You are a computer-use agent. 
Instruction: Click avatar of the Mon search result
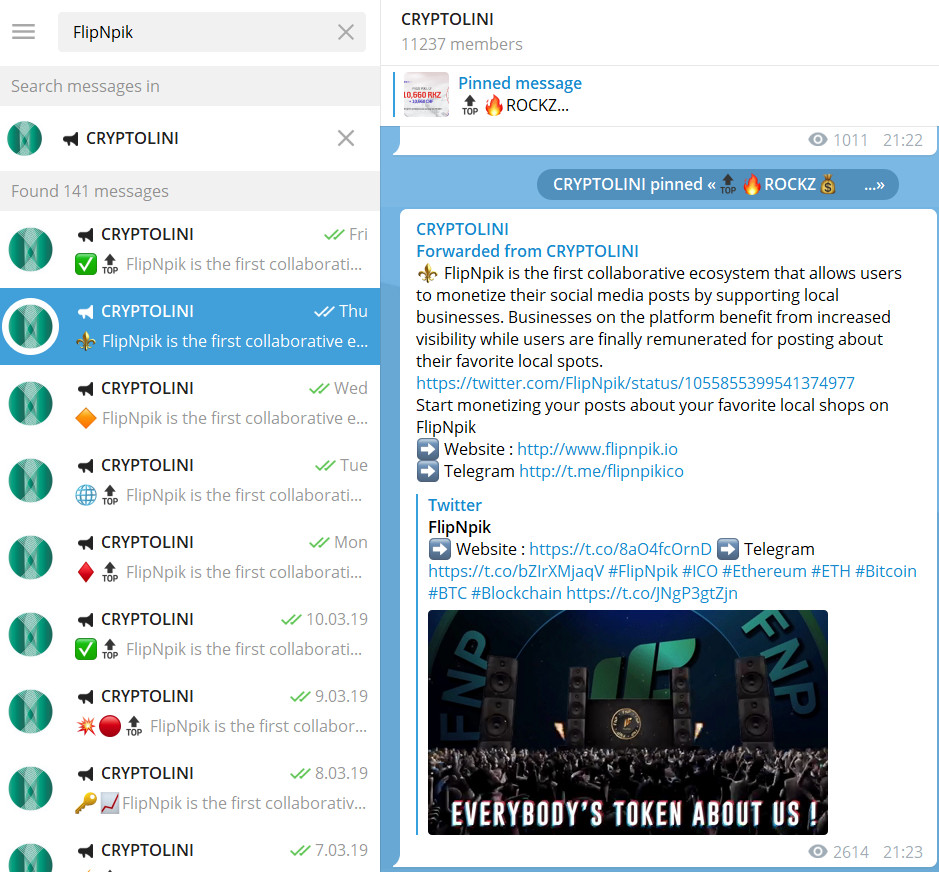[31, 557]
